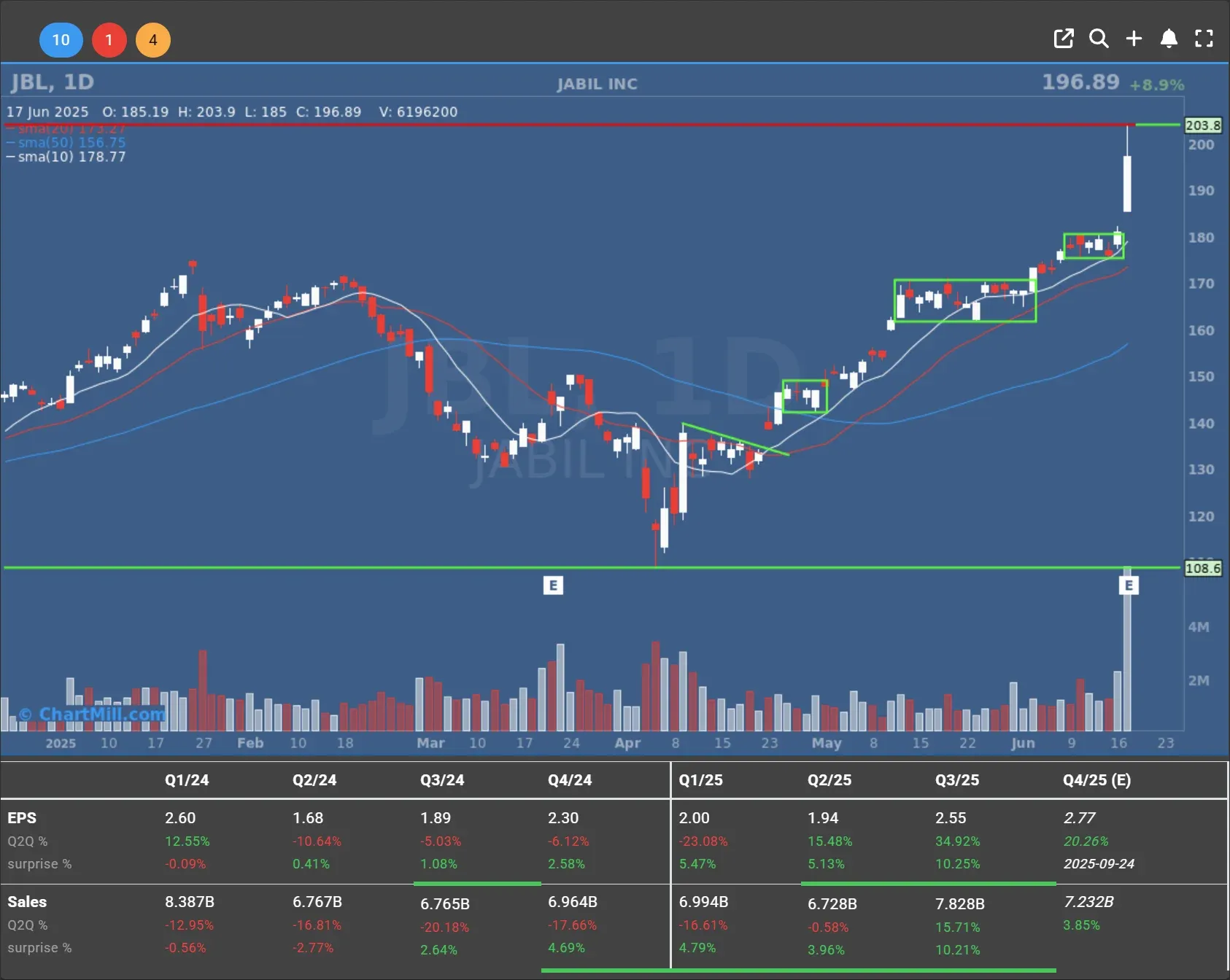Open the bell alert icon
Image resolution: width=1230 pixels, height=980 pixels.
1169,39
